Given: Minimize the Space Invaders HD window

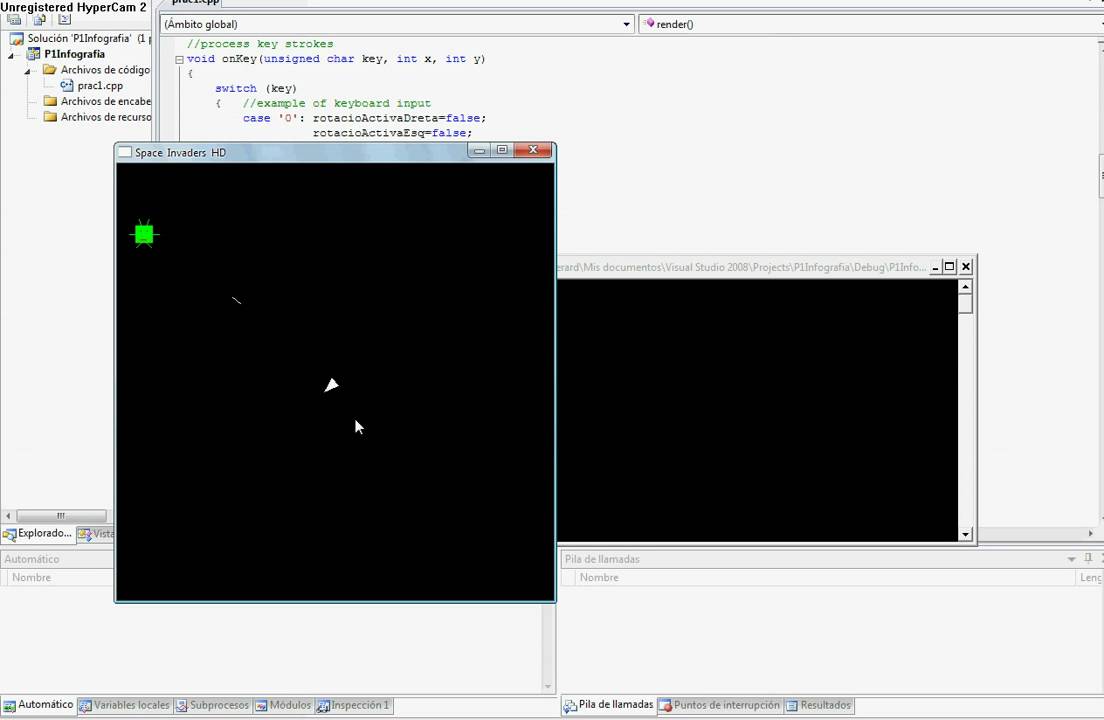Looking at the screenshot, I should click(x=479, y=150).
